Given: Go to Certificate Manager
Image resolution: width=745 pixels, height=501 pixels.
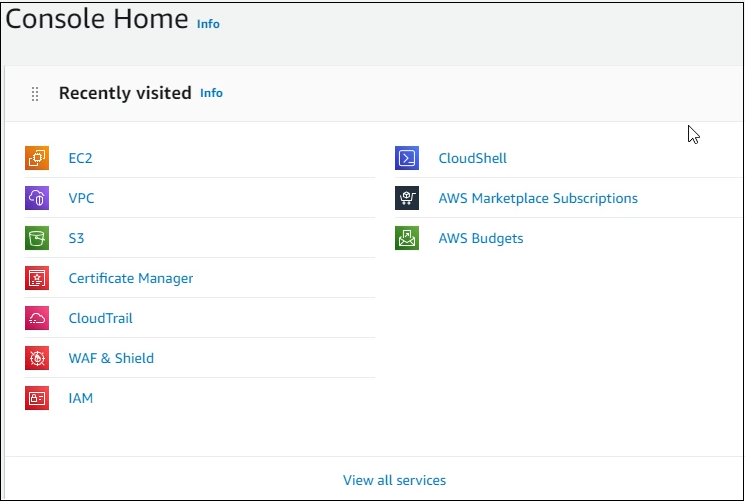Looking at the screenshot, I should [x=131, y=278].
